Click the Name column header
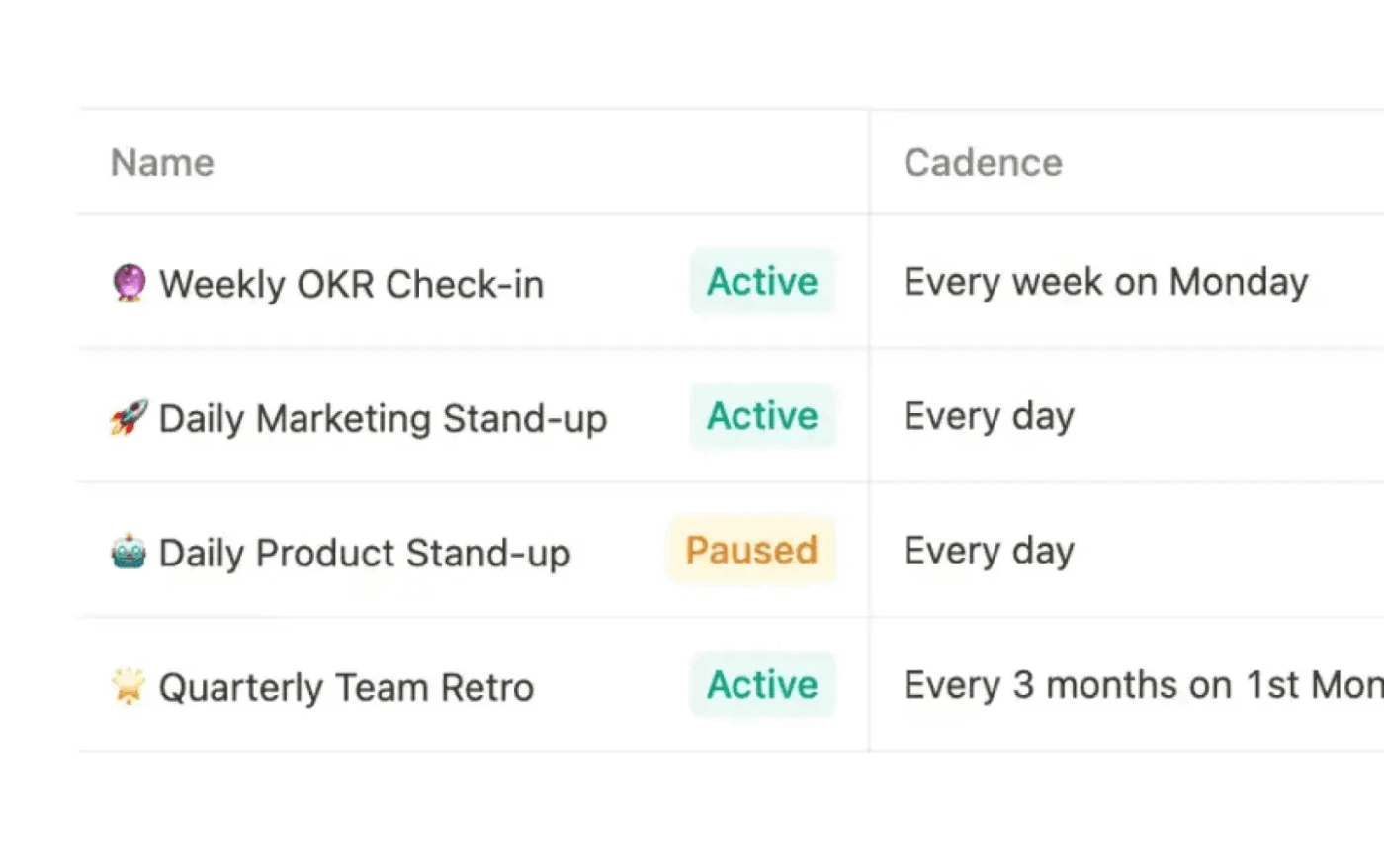Screen dimensions: 1384x868 162,162
